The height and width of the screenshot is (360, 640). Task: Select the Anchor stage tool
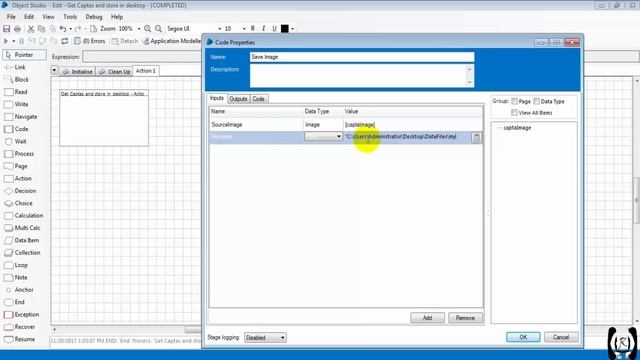pos(19,290)
